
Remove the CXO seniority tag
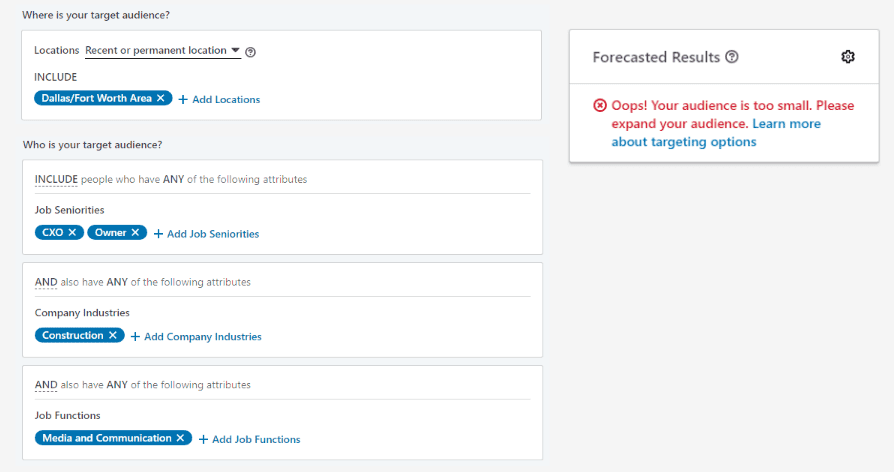coord(73,233)
